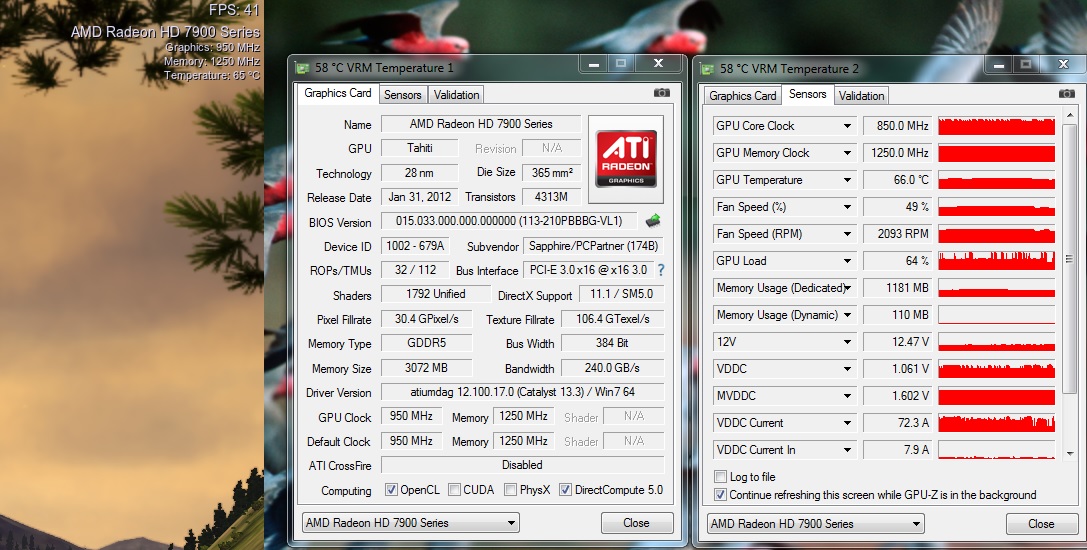This screenshot has height=550, width=1087.
Task: Click Shaders 1792 Unified value
Action: [435, 294]
